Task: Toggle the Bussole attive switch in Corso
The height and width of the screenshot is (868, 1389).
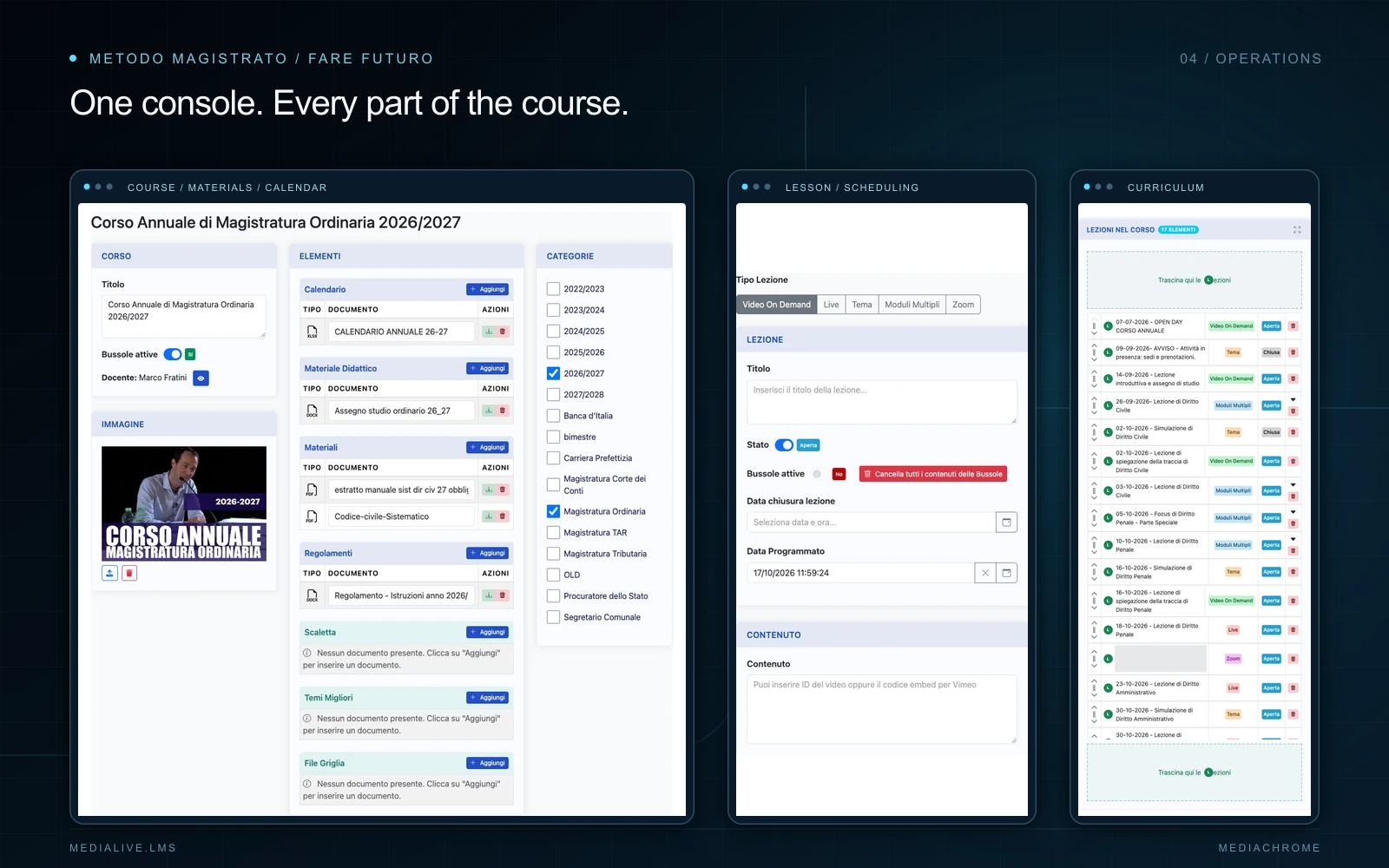Action: (173, 354)
